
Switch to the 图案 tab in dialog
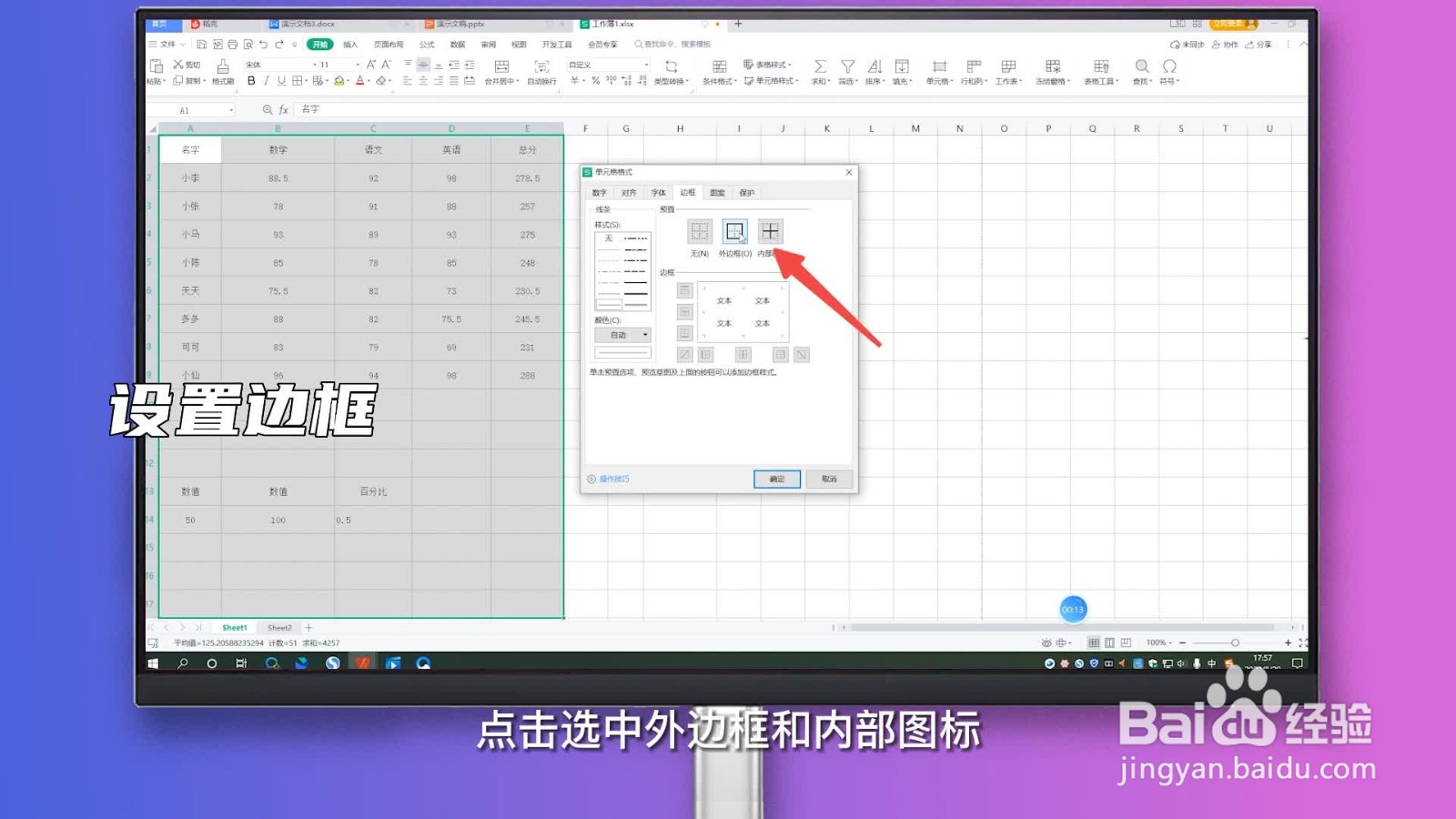tap(717, 193)
